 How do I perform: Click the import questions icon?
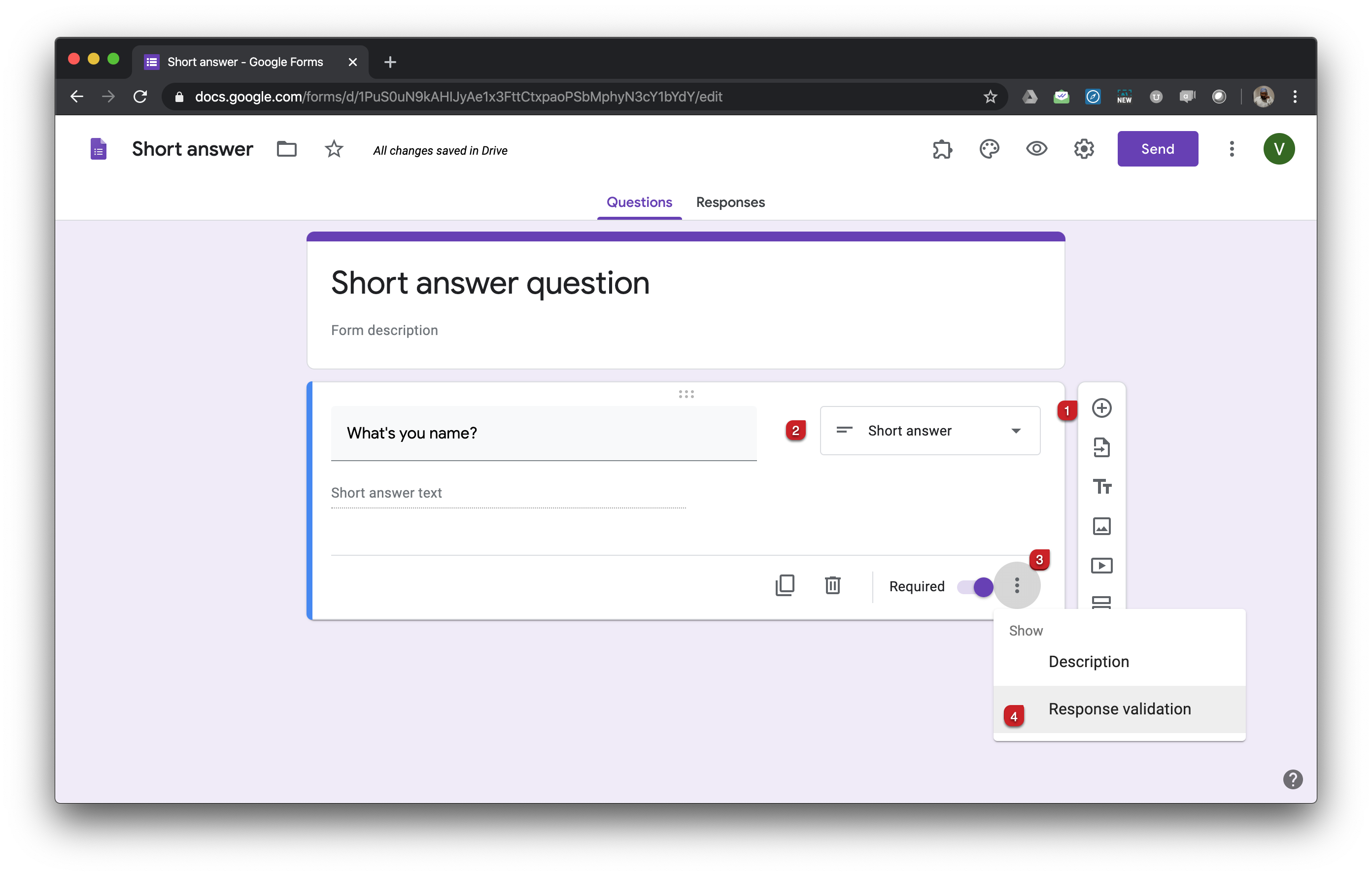(x=1100, y=447)
